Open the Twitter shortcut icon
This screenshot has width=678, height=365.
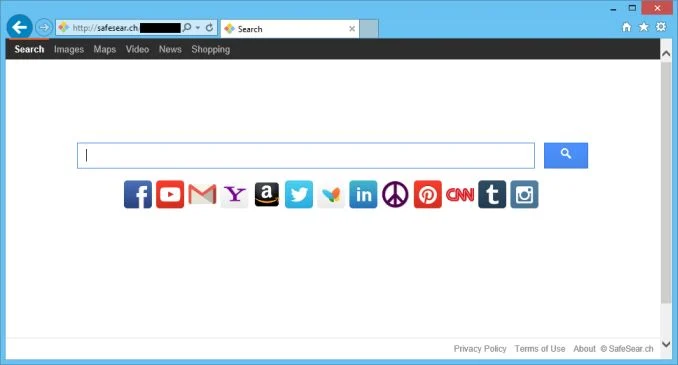tap(299, 195)
